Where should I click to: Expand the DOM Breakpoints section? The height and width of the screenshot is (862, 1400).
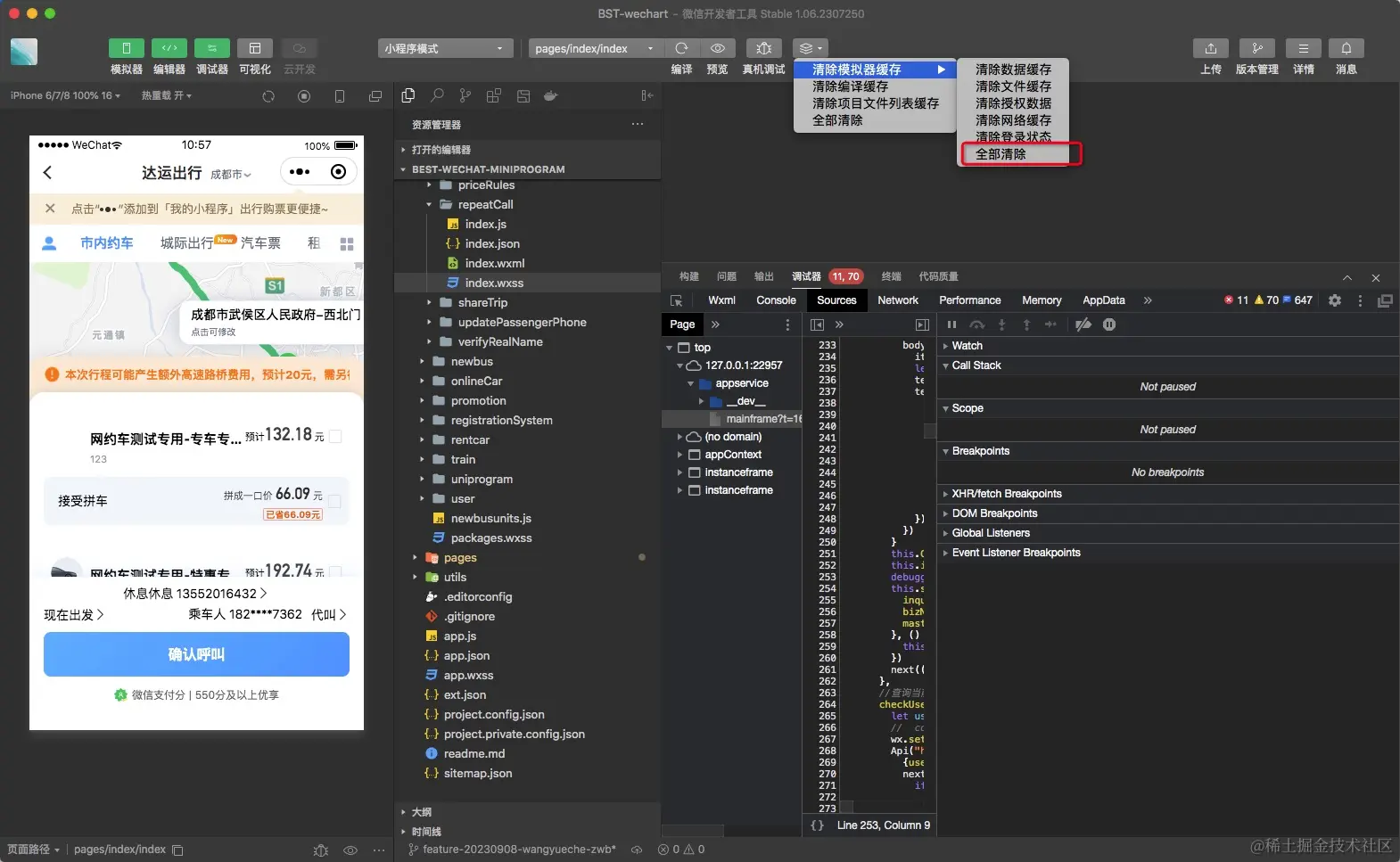(x=1168, y=513)
